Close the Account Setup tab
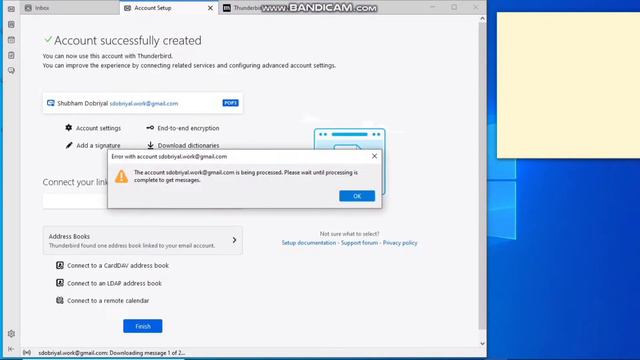 point(210,8)
